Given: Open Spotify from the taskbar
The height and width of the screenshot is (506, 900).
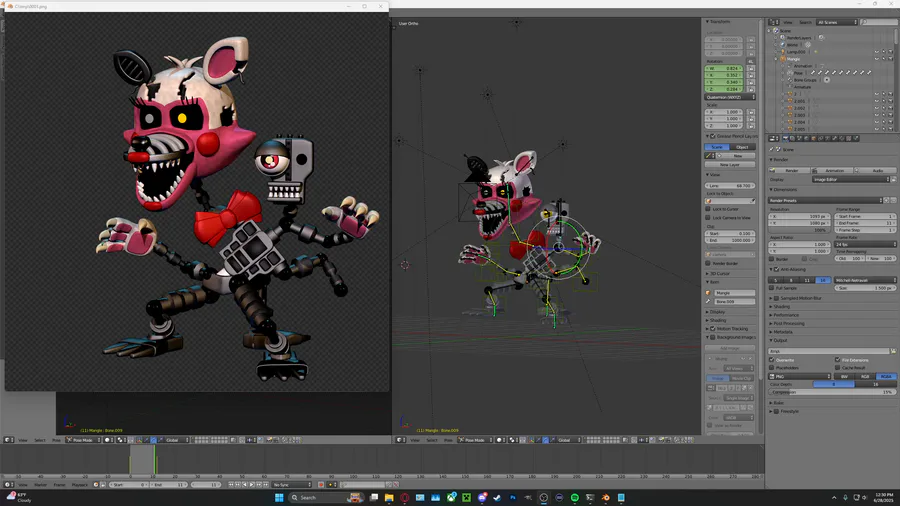Looking at the screenshot, I should [575, 497].
